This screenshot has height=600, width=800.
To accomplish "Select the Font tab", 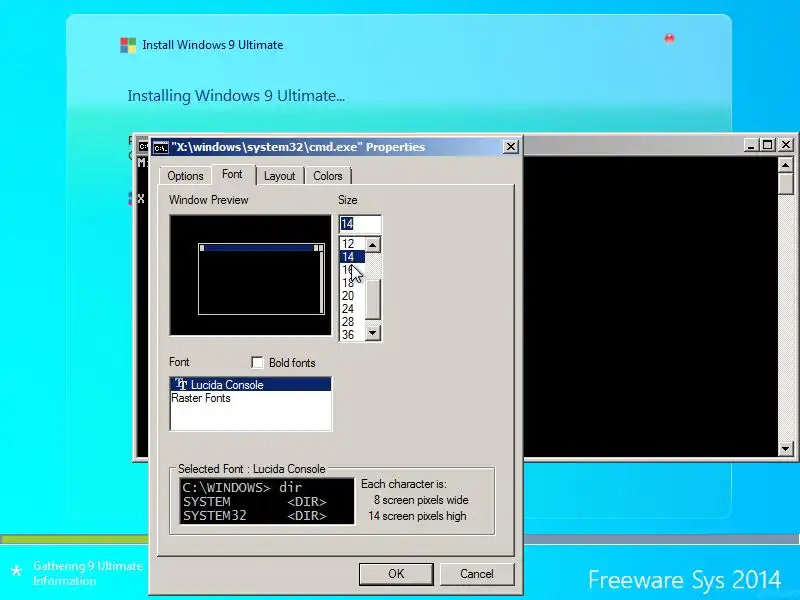I will pos(233,174).
